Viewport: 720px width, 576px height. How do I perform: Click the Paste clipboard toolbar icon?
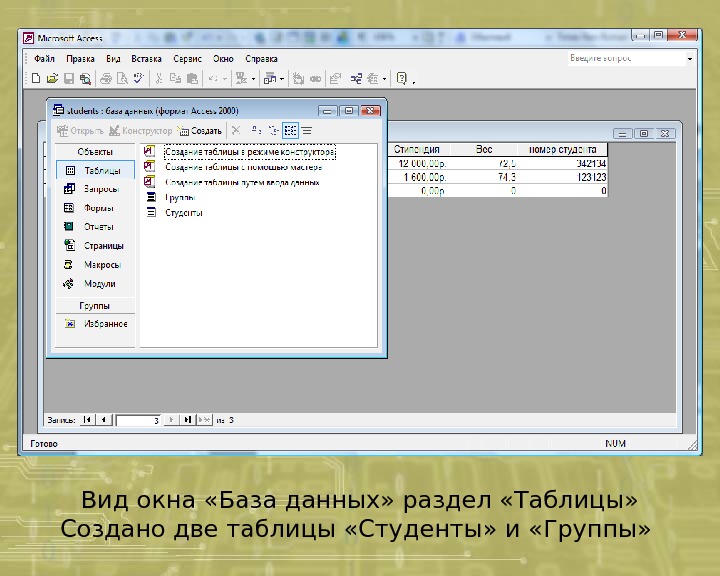pos(192,79)
